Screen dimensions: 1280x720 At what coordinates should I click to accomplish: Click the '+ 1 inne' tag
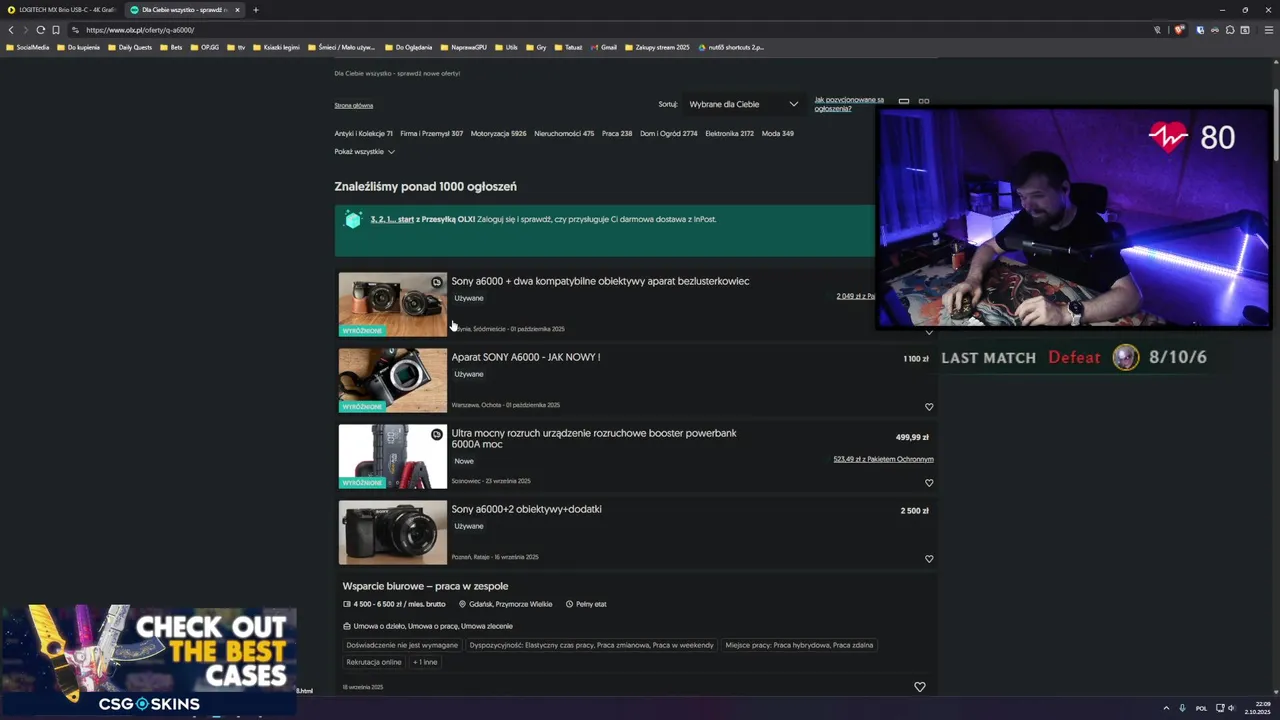425,662
